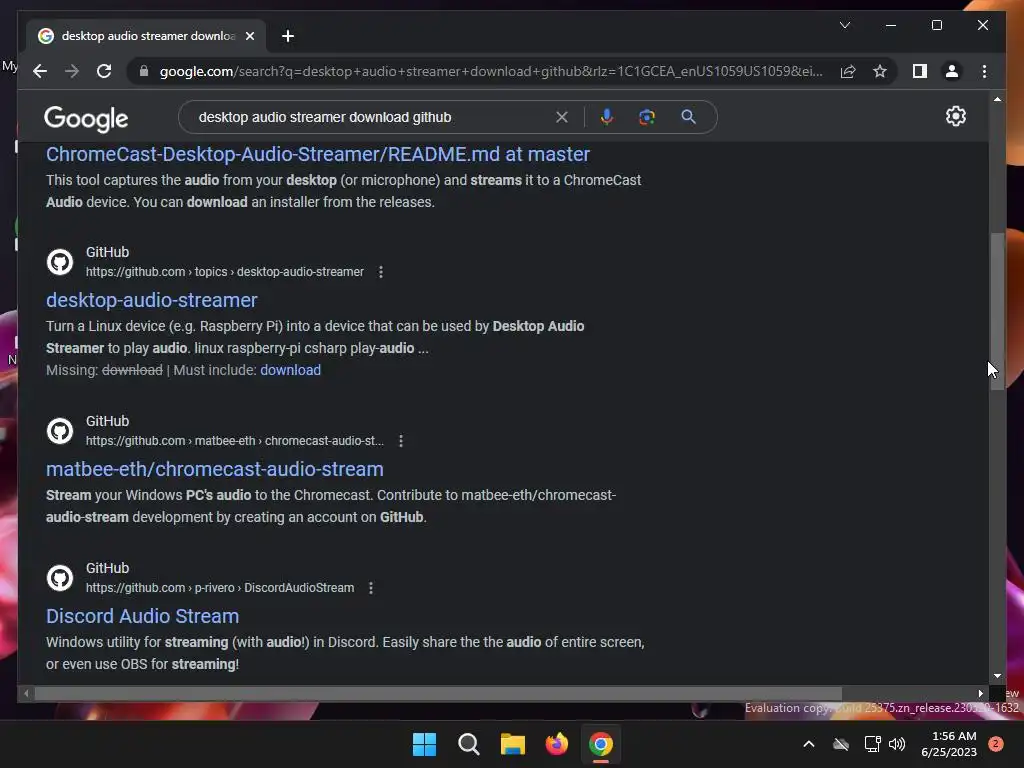Open matbee-eth/chromecast-audio-stream result
This screenshot has width=1024, height=768.
click(215, 470)
